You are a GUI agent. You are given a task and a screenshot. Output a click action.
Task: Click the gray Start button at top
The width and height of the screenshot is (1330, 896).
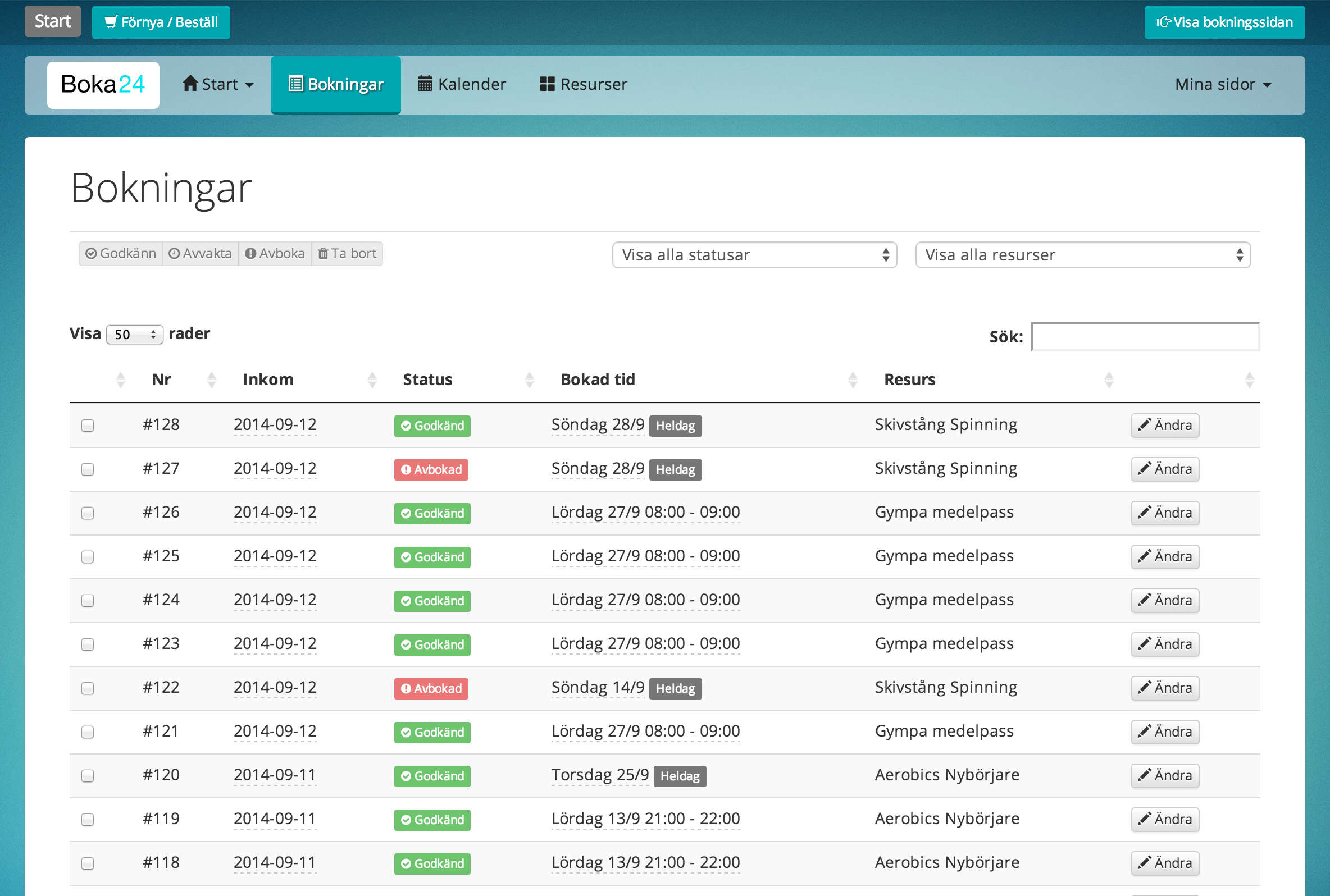click(53, 22)
